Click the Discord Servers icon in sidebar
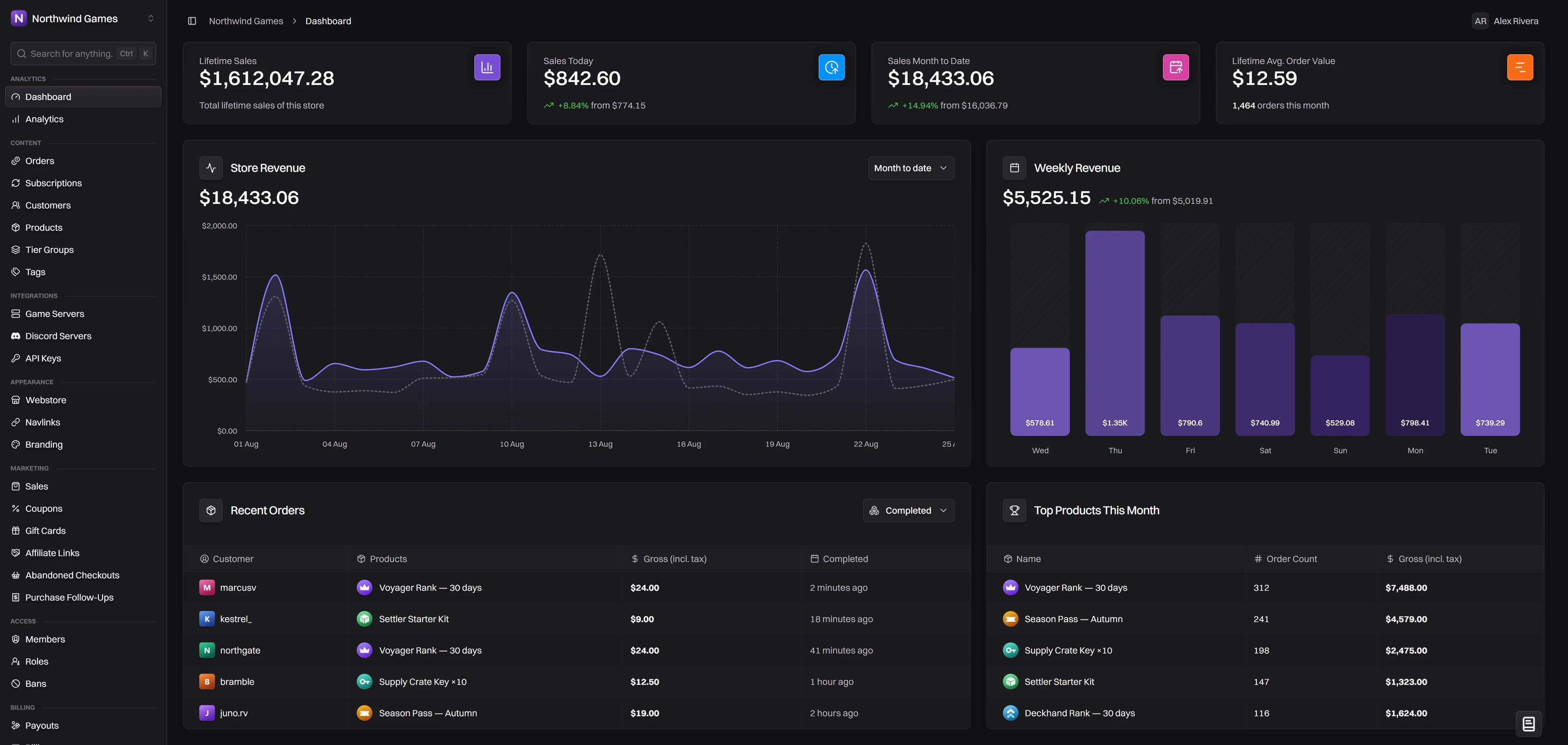Image resolution: width=1568 pixels, height=745 pixels. coord(16,336)
